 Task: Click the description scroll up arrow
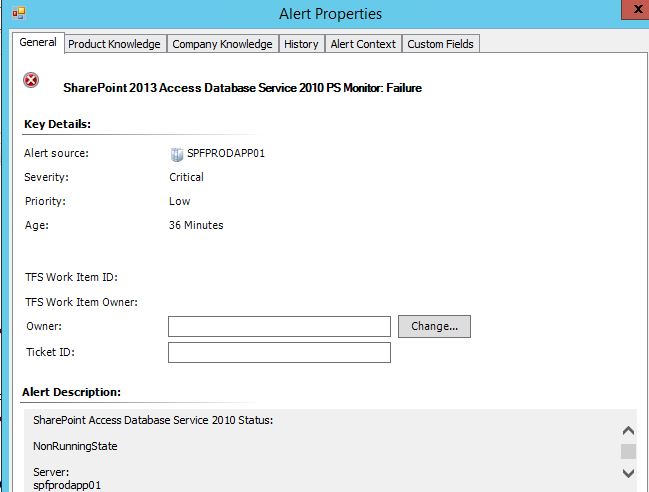[x=628, y=431]
